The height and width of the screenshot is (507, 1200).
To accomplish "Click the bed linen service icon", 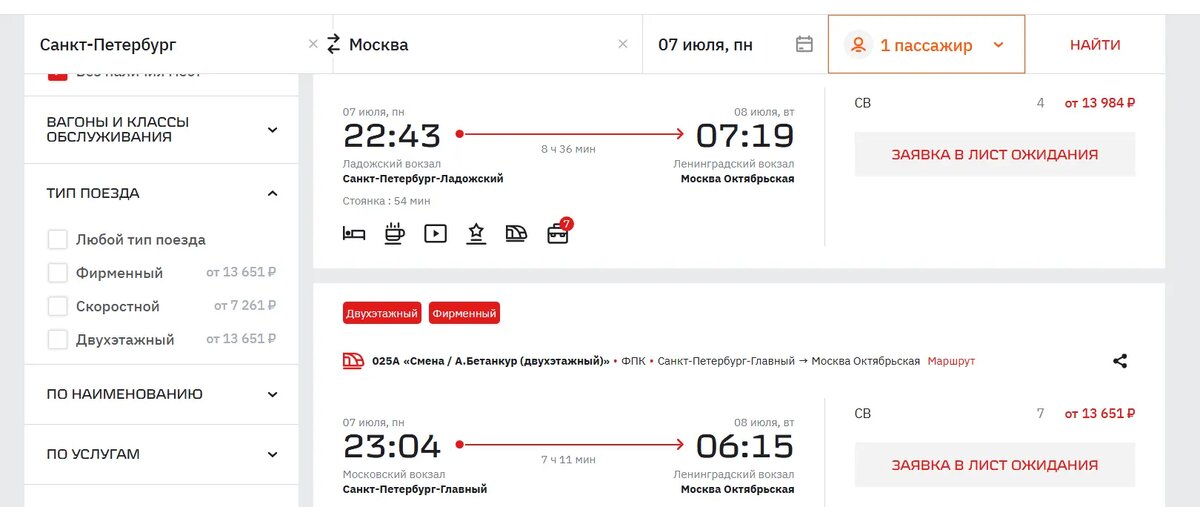I will pos(354,234).
